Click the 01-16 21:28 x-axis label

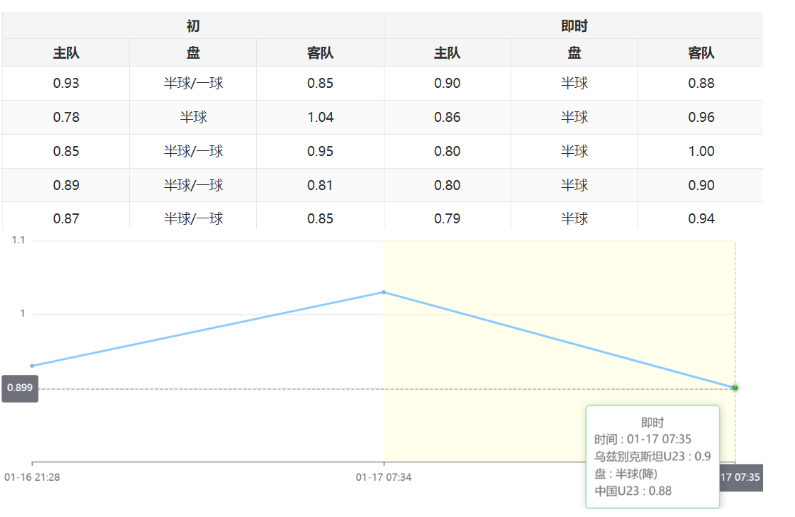(x=32, y=477)
